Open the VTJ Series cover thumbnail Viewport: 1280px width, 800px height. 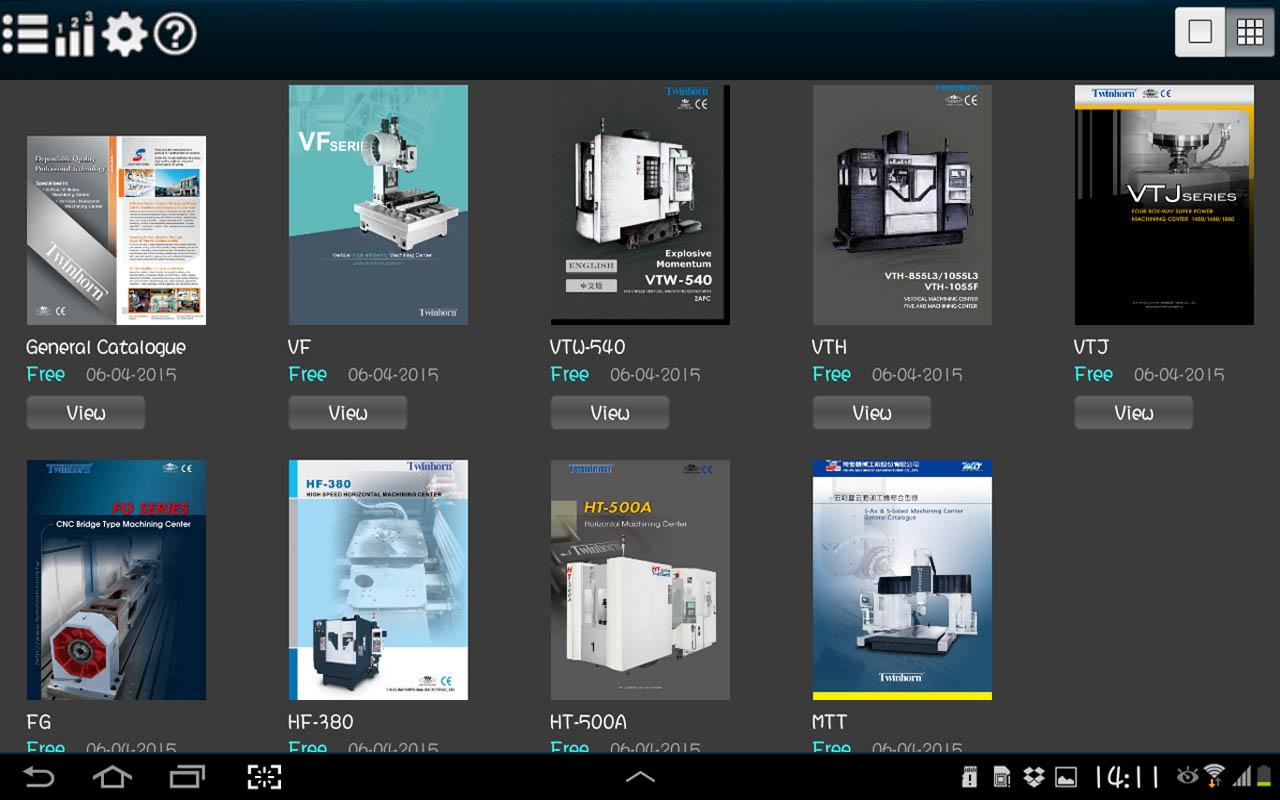pyautogui.click(x=1164, y=204)
